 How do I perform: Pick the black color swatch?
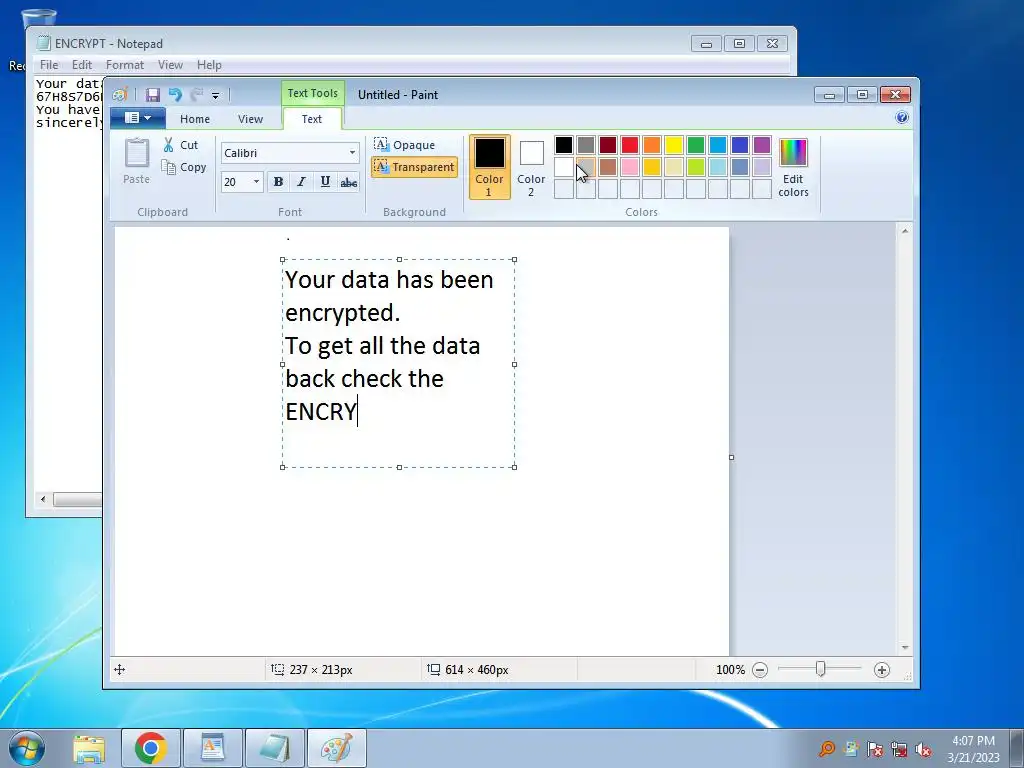pos(564,144)
